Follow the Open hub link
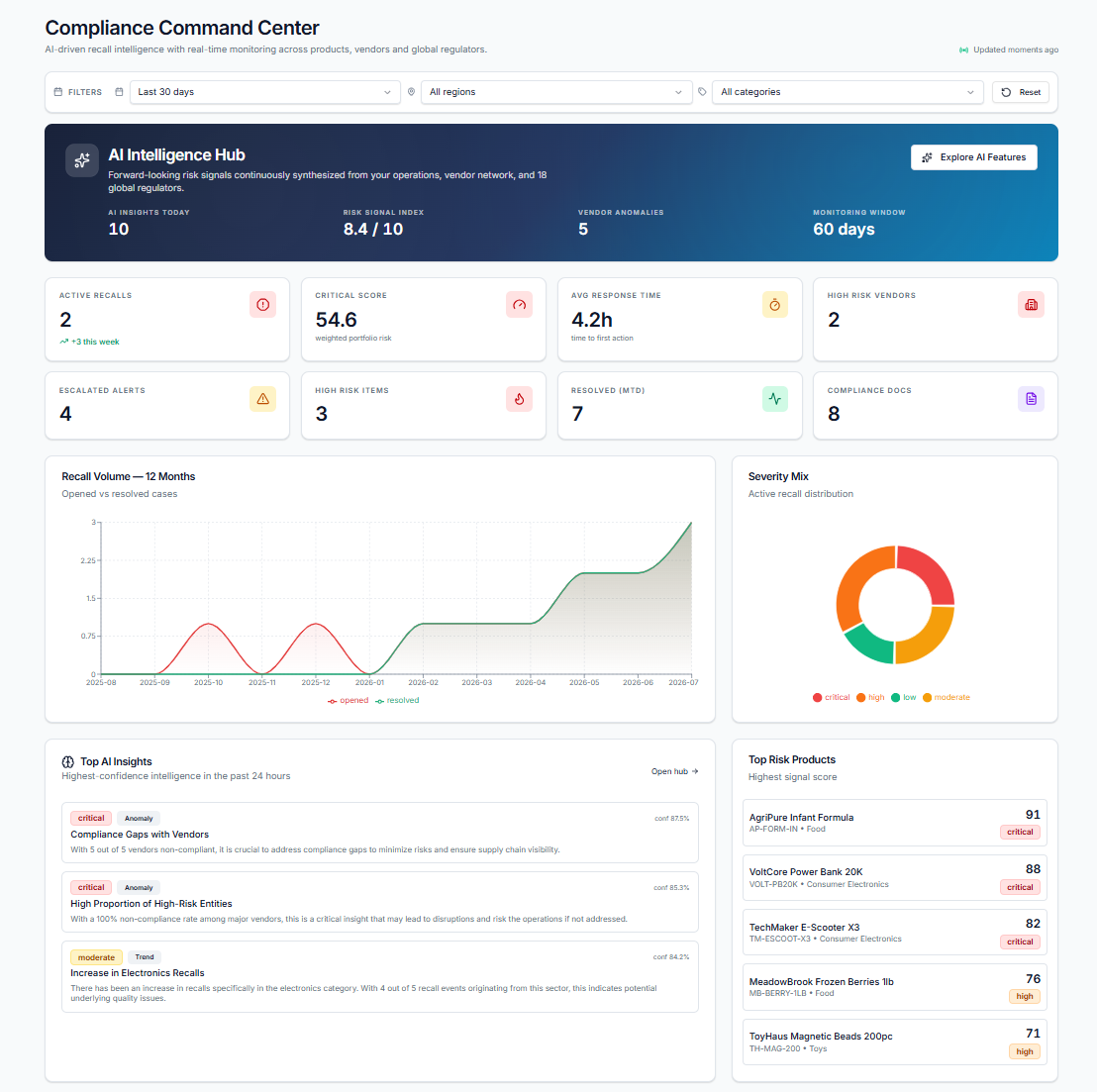This screenshot has height=1092, width=1097. pyautogui.click(x=674, y=771)
